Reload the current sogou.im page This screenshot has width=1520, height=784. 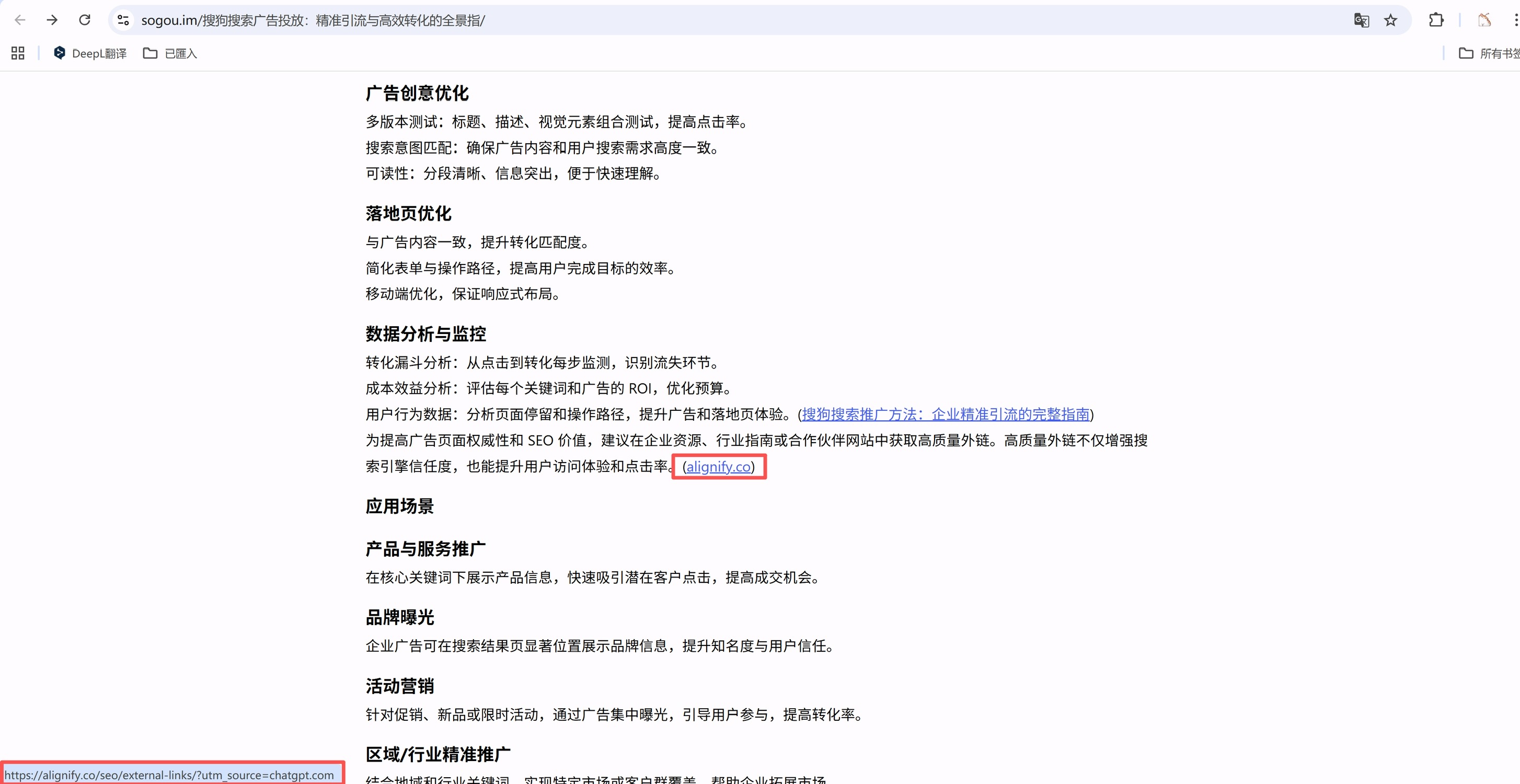[84, 20]
